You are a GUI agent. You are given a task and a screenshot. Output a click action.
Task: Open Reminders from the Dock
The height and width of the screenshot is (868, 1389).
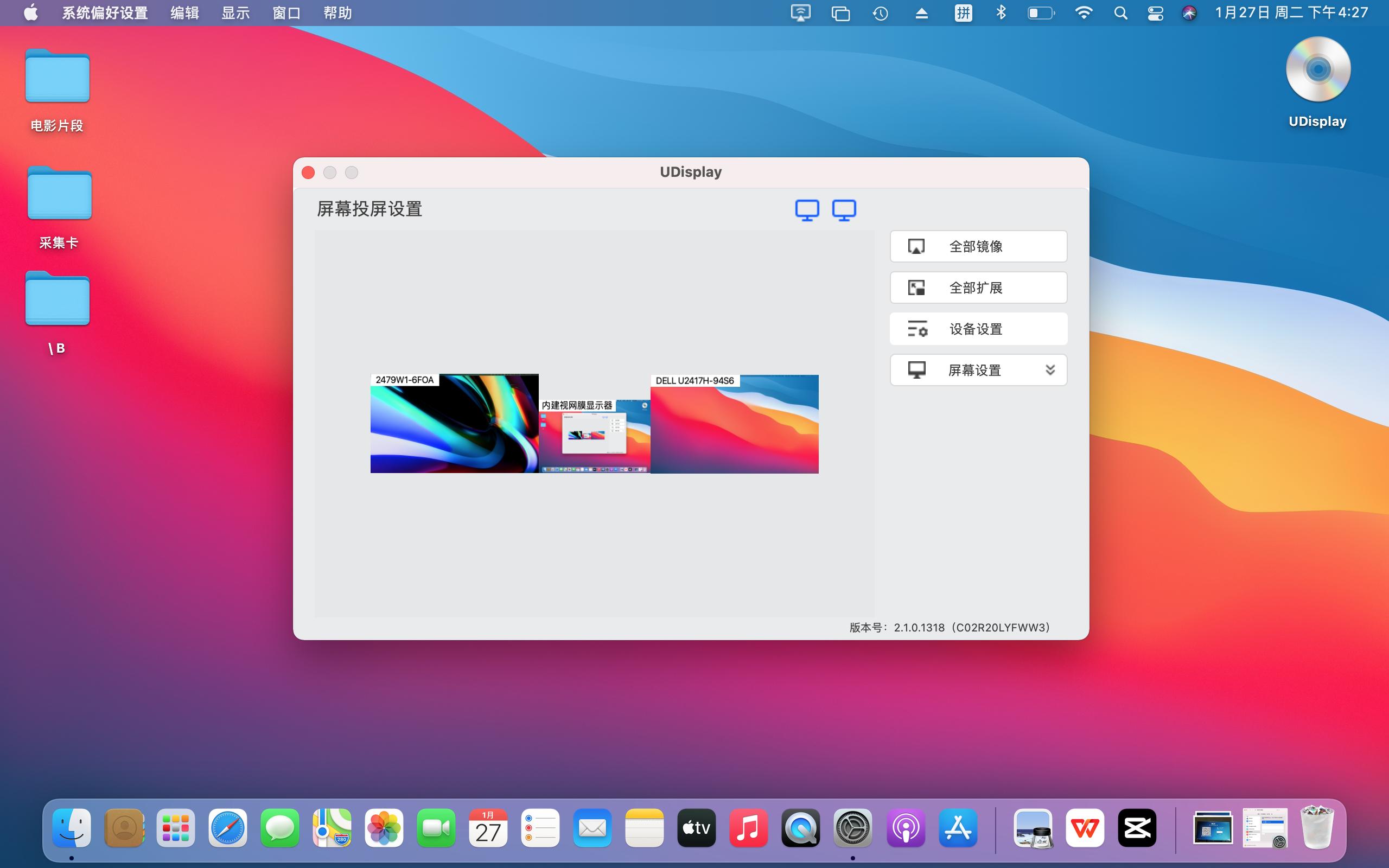pos(540,828)
